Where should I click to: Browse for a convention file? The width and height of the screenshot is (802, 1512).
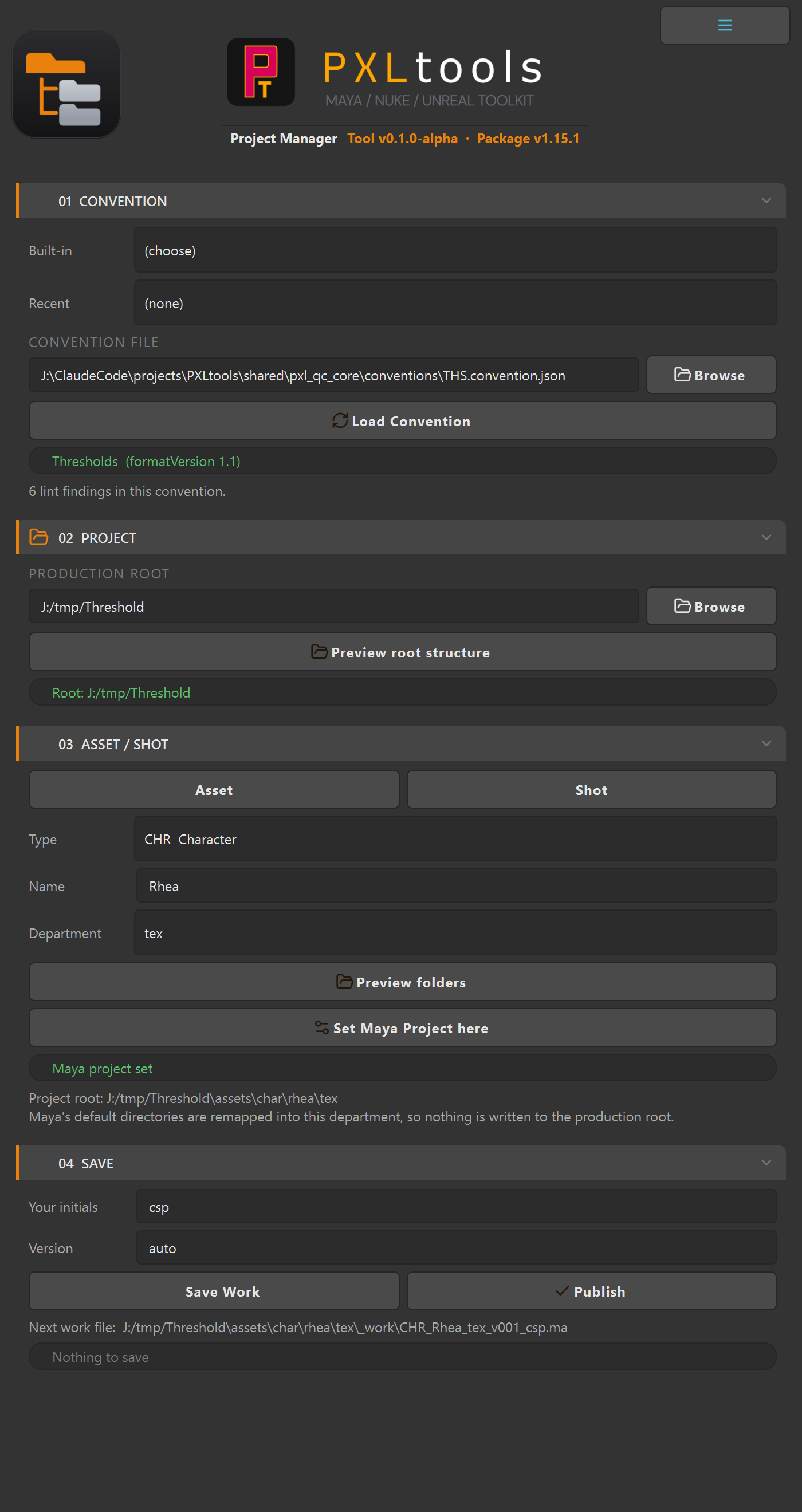(x=711, y=375)
